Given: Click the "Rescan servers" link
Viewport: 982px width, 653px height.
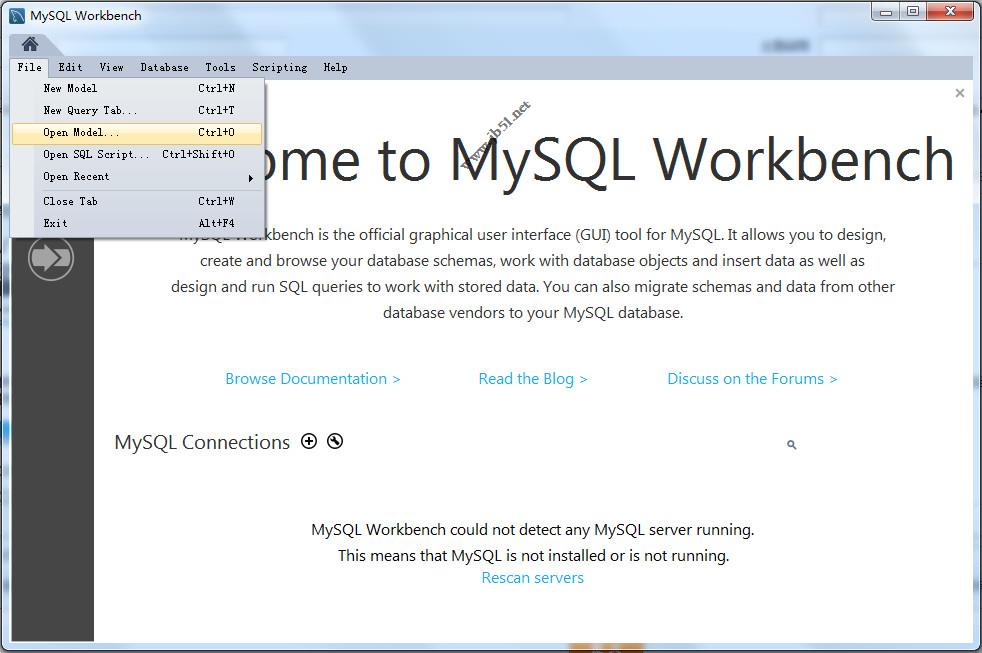Looking at the screenshot, I should (532, 577).
